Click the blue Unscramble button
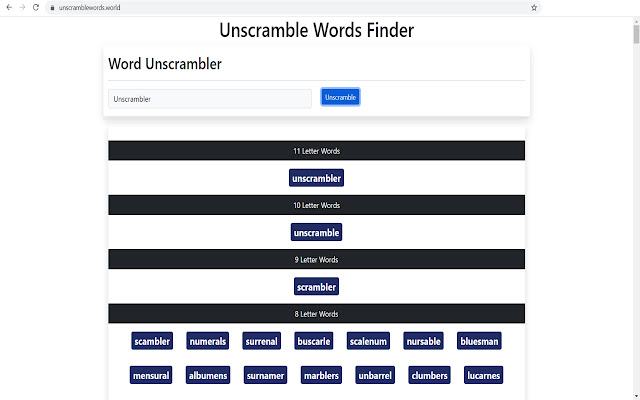 click(340, 97)
